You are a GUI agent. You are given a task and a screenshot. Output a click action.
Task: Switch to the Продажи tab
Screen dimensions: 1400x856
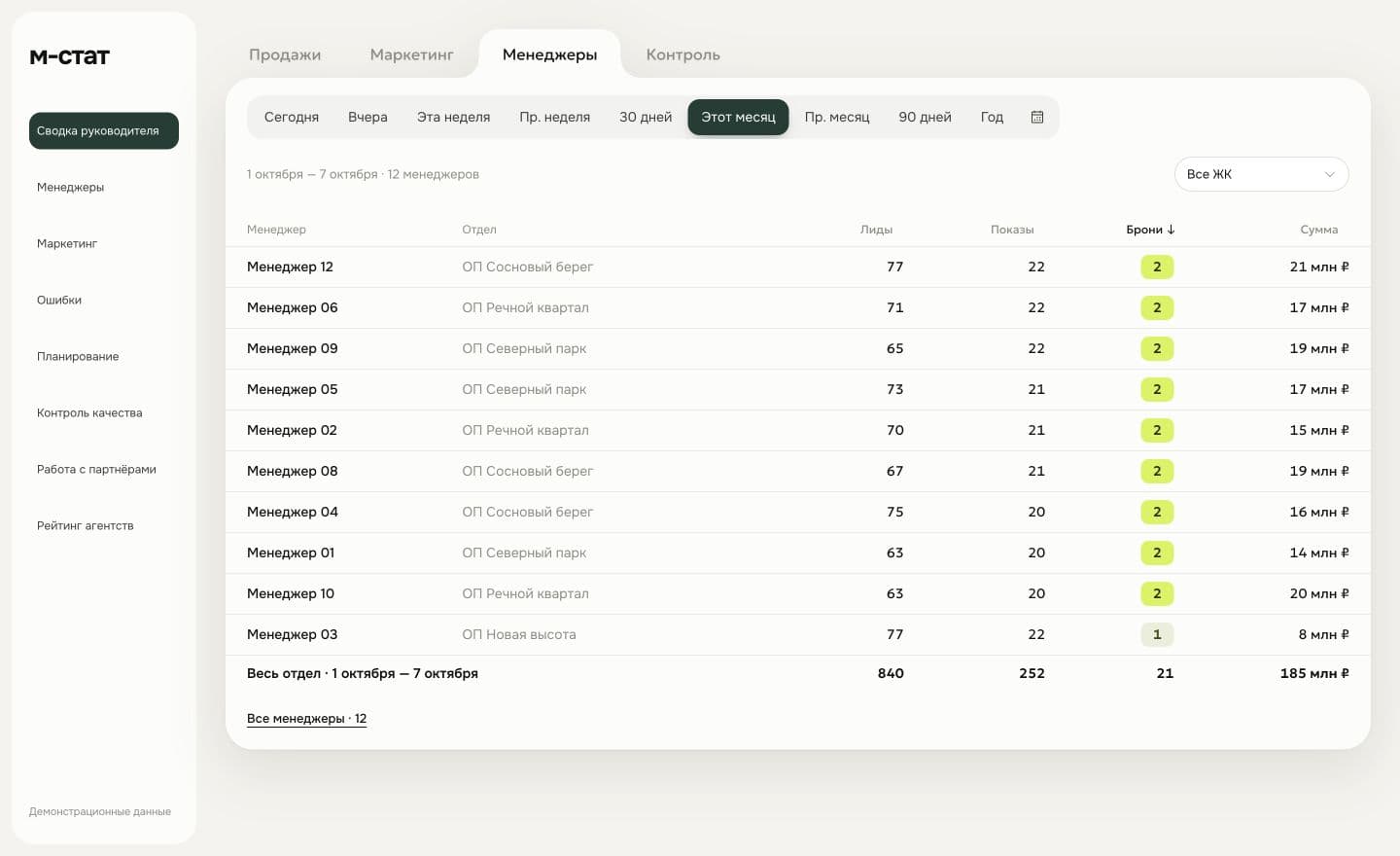(x=285, y=54)
